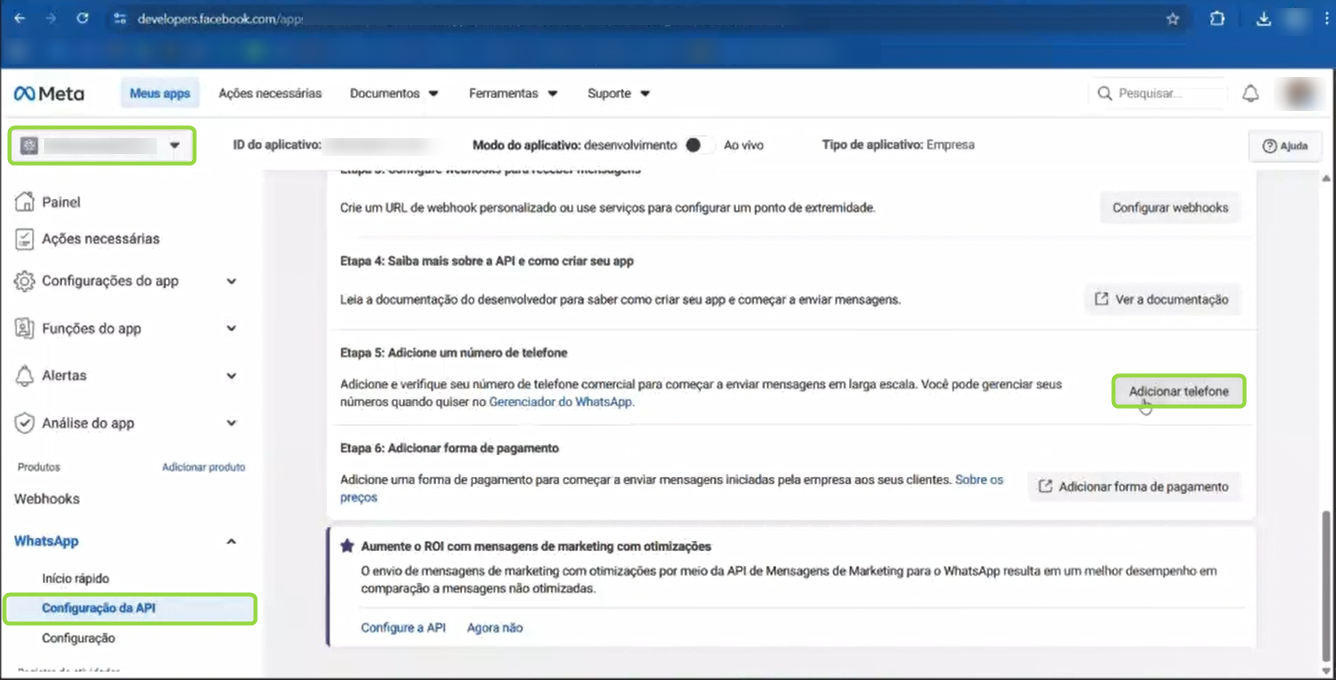Screen dimensions: 1336x680
Task: Open the Documentos menu
Action: pos(394,93)
